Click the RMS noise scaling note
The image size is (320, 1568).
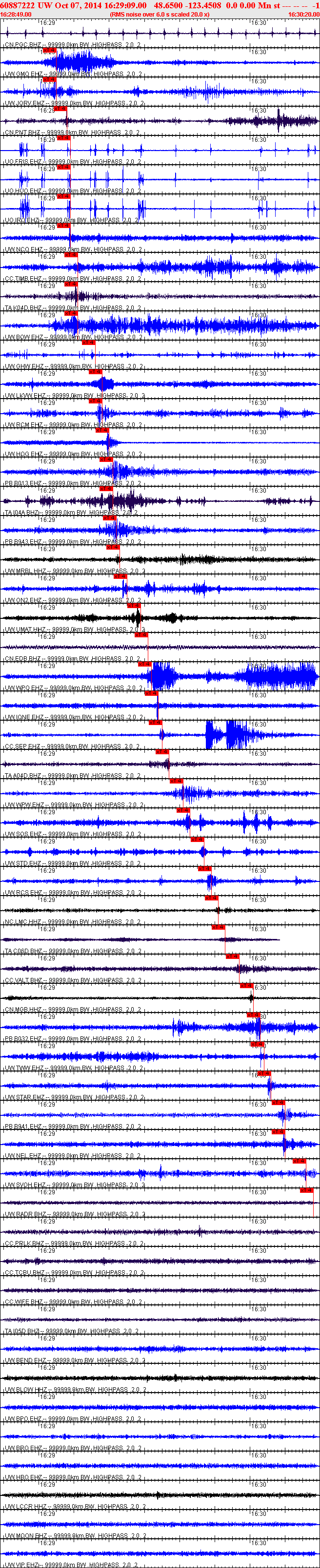tap(160, 14)
